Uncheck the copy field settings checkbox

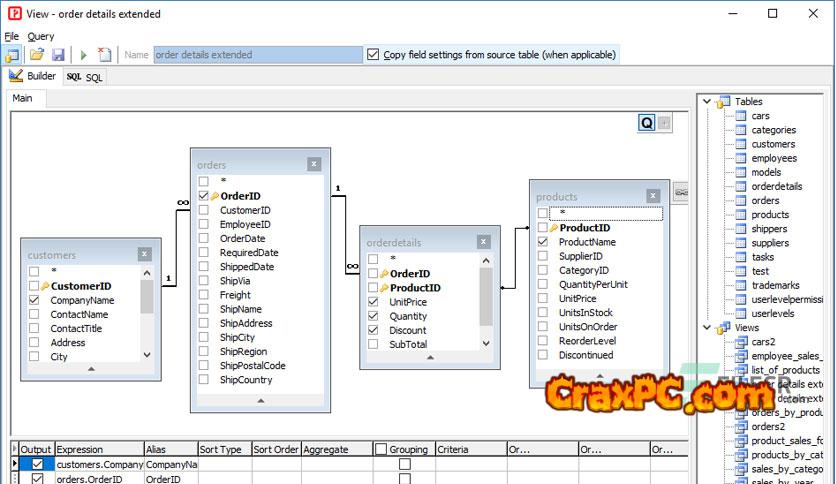point(374,55)
